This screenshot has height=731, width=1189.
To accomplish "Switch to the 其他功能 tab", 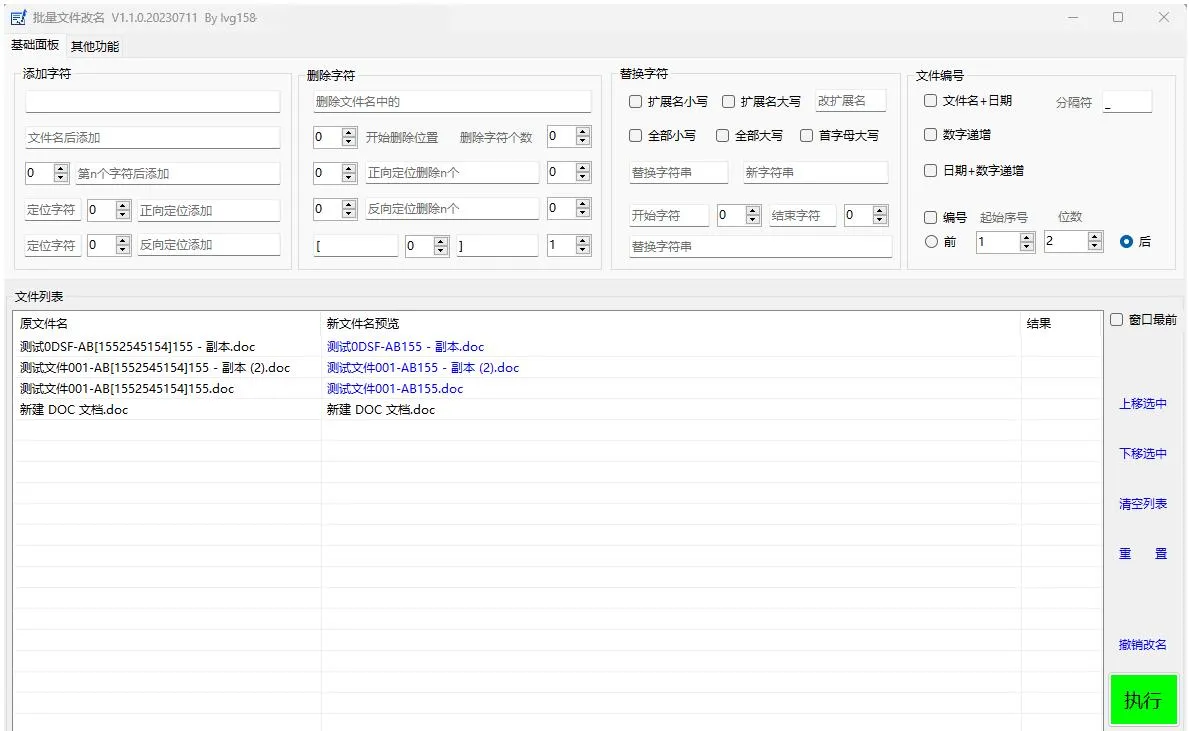I will coord(94,45).
